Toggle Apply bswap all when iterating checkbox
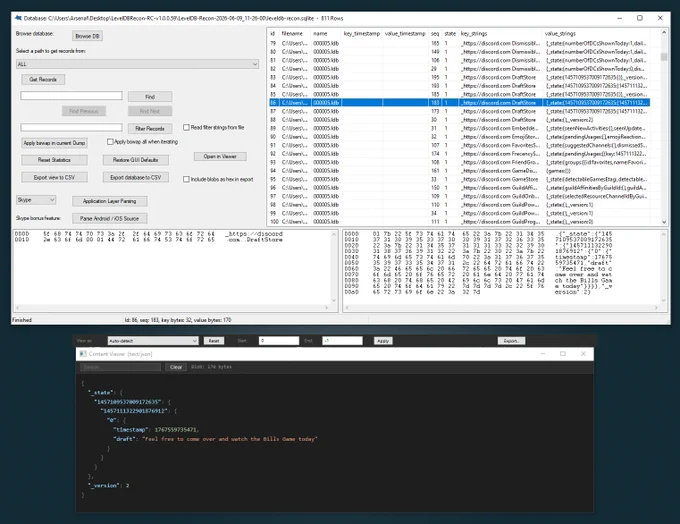Viewport: 680px width, 524px height. [x=110, y=142]
